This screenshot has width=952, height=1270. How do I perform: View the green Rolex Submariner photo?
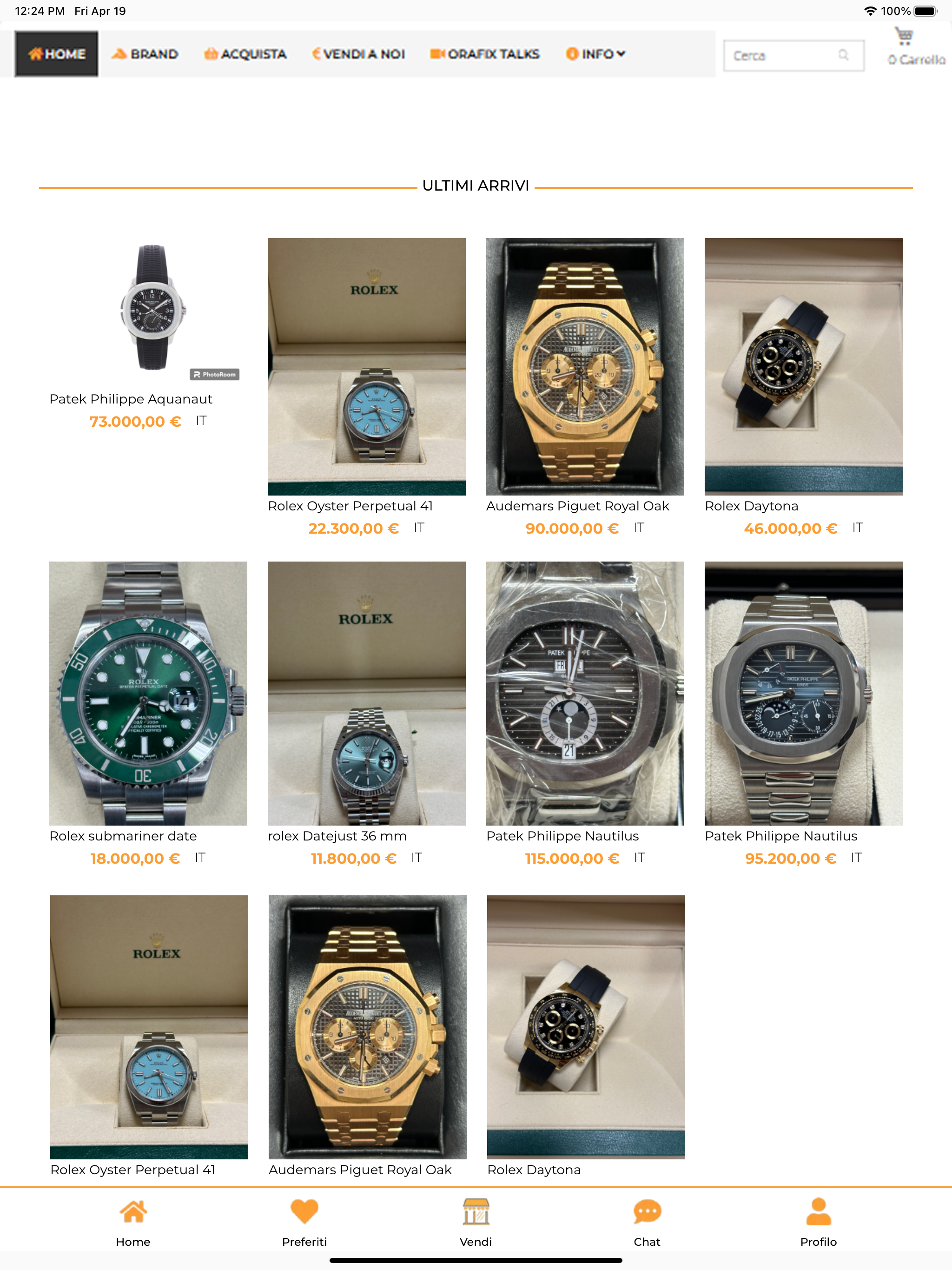pyautogui.click(x=148, y=694)
